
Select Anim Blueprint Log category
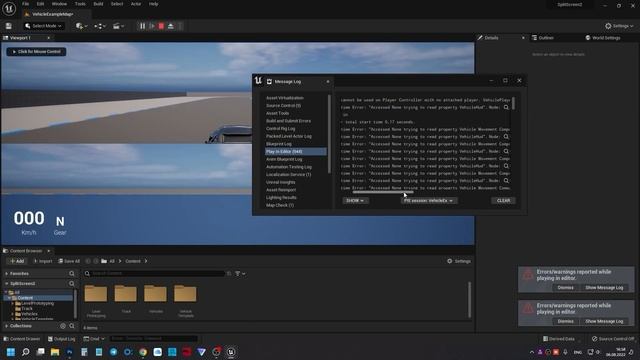click(284, 159)
